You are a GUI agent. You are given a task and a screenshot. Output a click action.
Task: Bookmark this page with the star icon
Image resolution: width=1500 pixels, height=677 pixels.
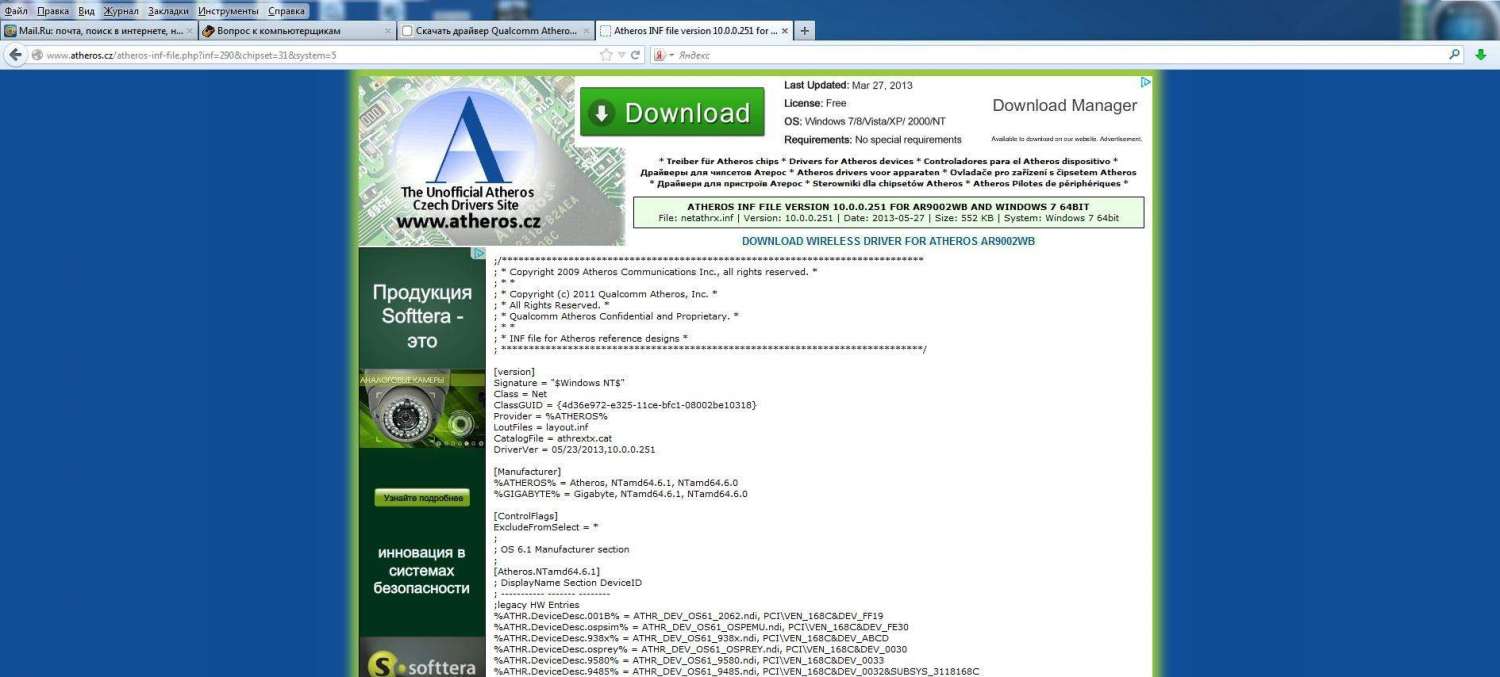pos(606,55)
